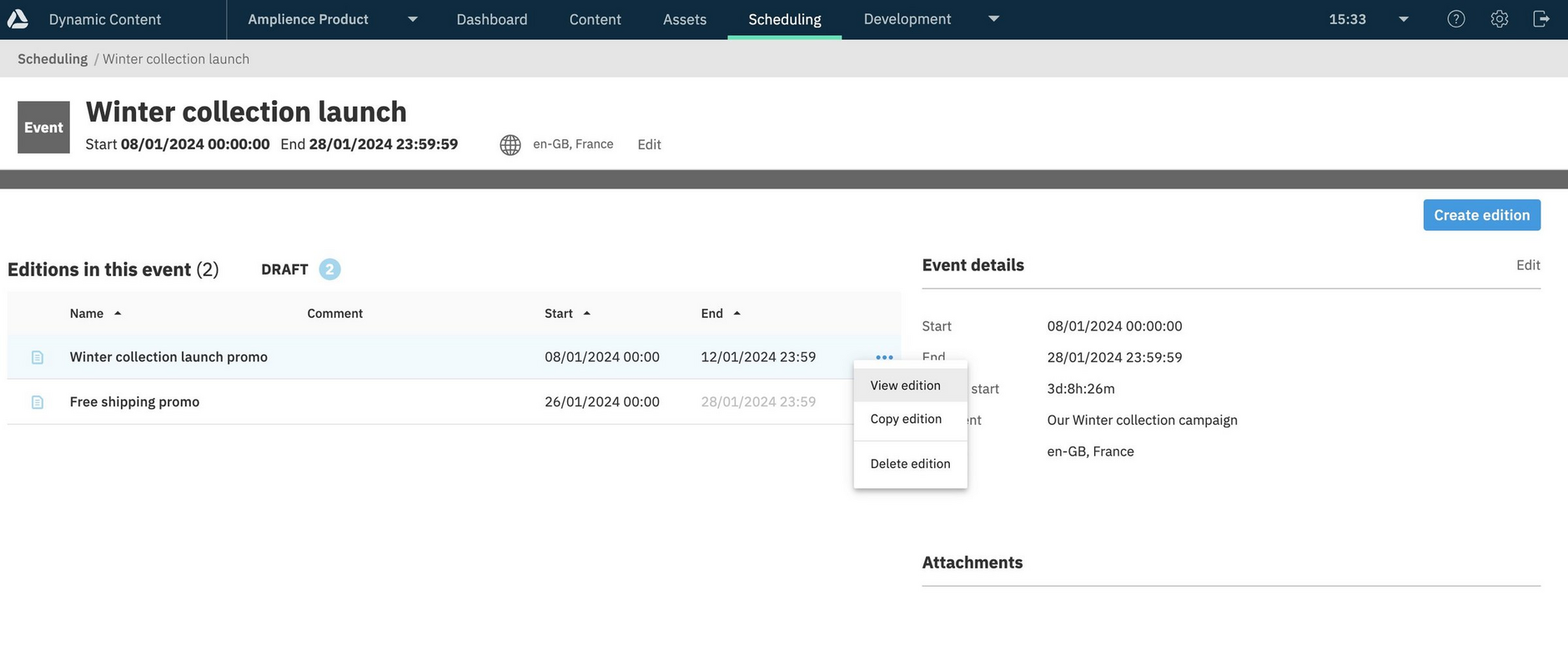Click the Name column header label
The height and width of the screenshot is (670, 1568).
pos(87,314)
